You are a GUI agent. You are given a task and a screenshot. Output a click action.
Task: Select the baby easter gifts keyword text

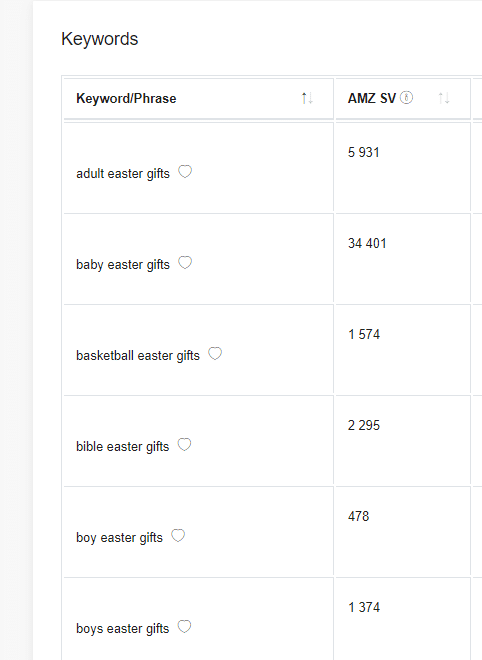pyautogui.click(x=123, y=265)
